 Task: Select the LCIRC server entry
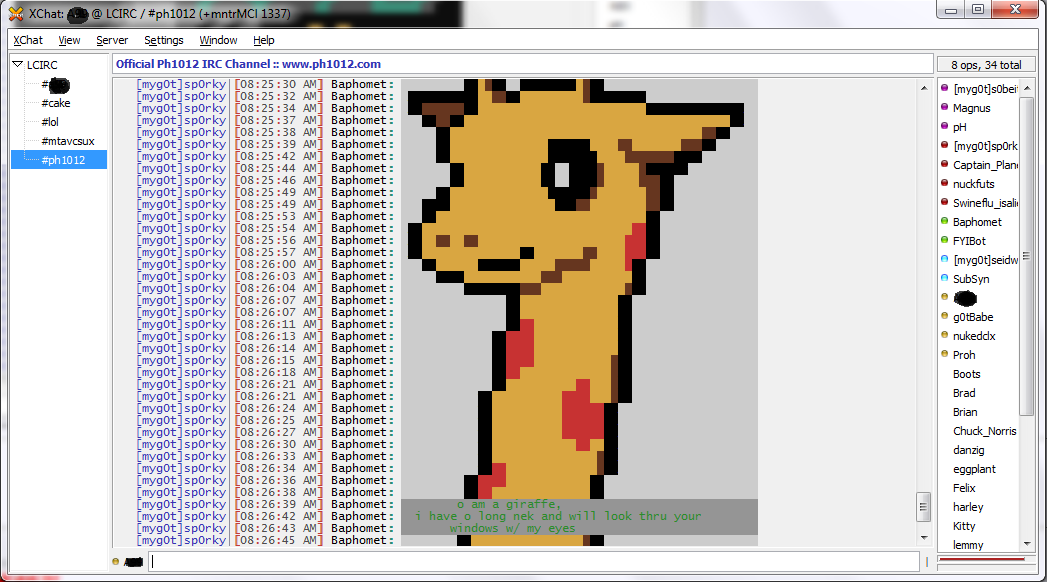[42, 65]
